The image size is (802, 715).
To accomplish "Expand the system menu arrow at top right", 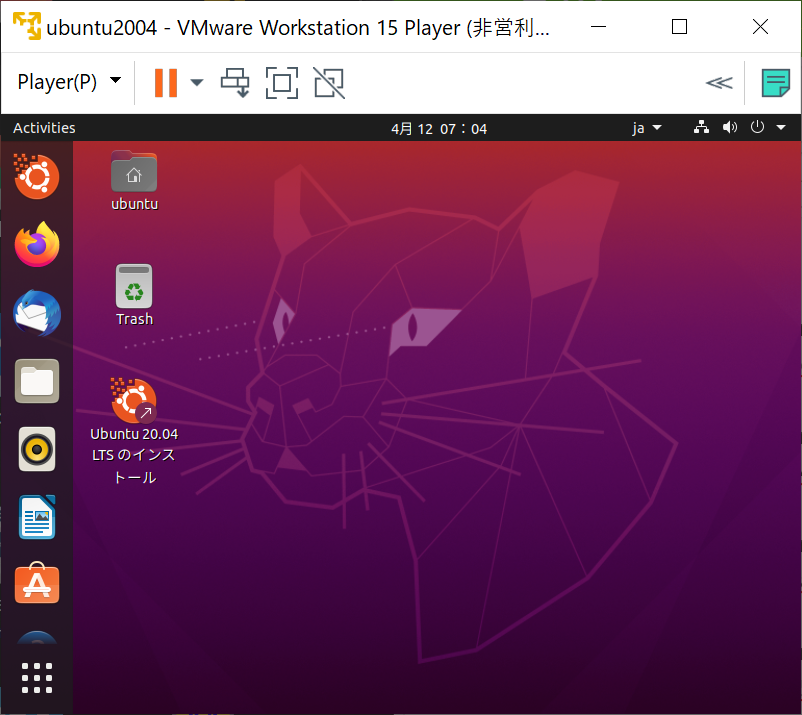I will click(781, 127).
